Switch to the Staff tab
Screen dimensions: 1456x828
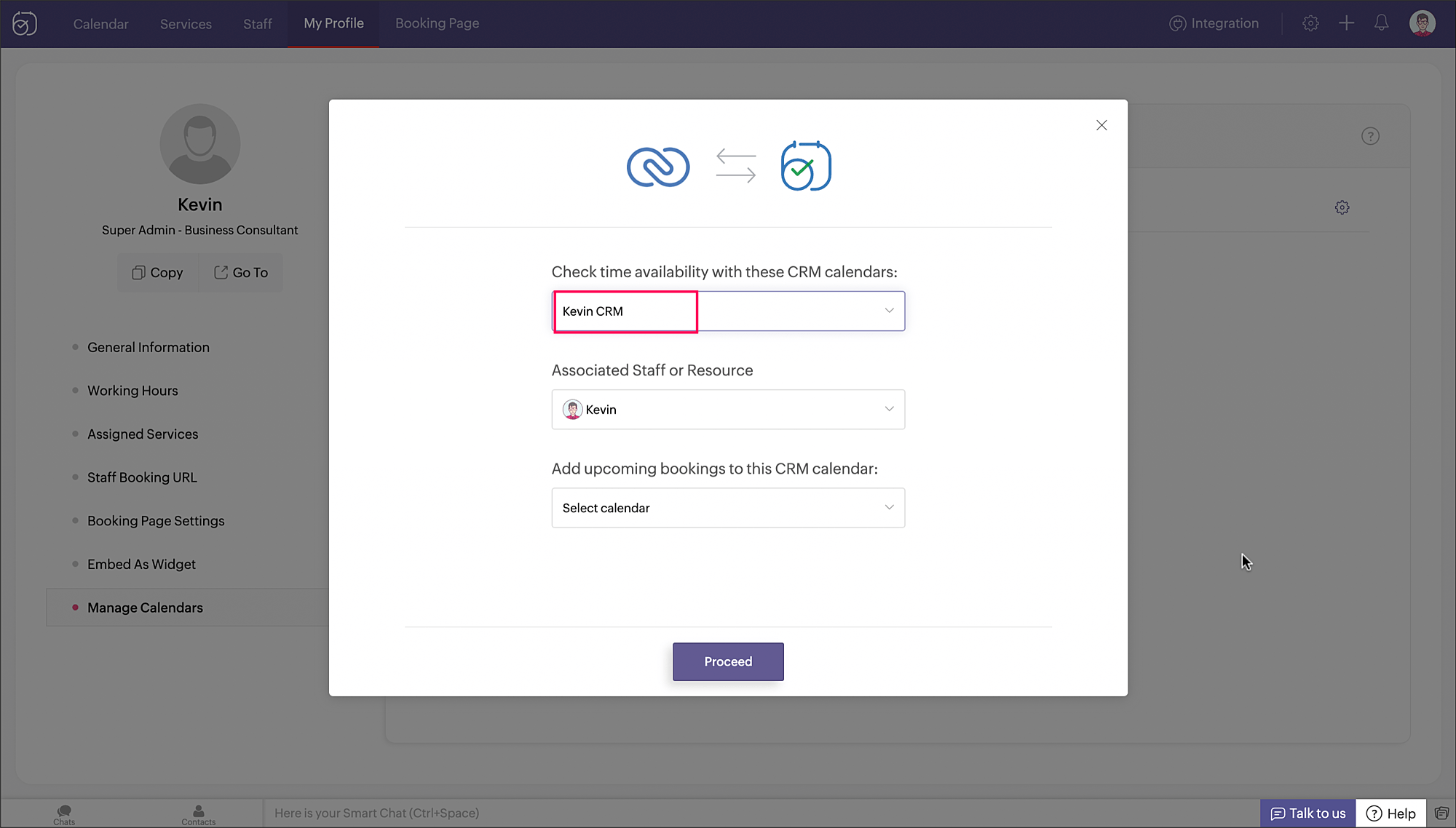pos(258,23)
